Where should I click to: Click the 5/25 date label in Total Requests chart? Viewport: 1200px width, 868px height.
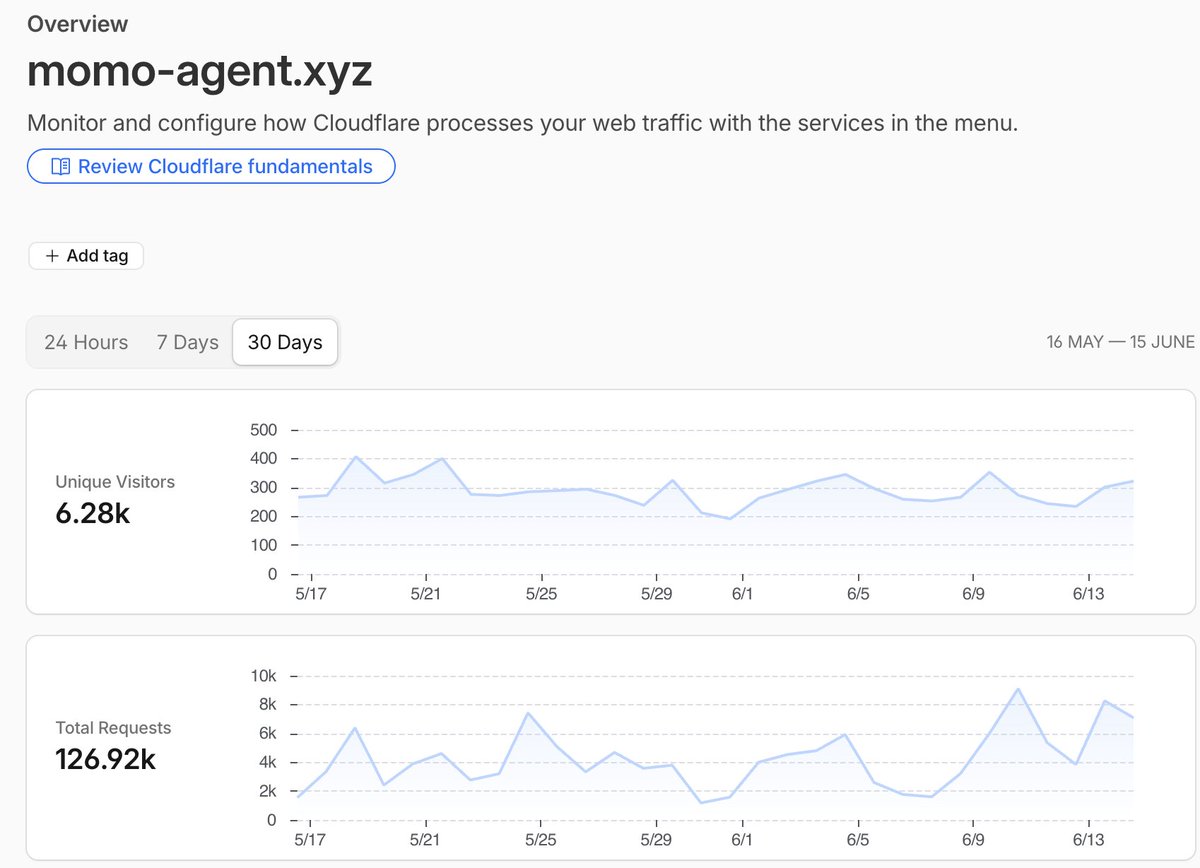click(541, 840)
